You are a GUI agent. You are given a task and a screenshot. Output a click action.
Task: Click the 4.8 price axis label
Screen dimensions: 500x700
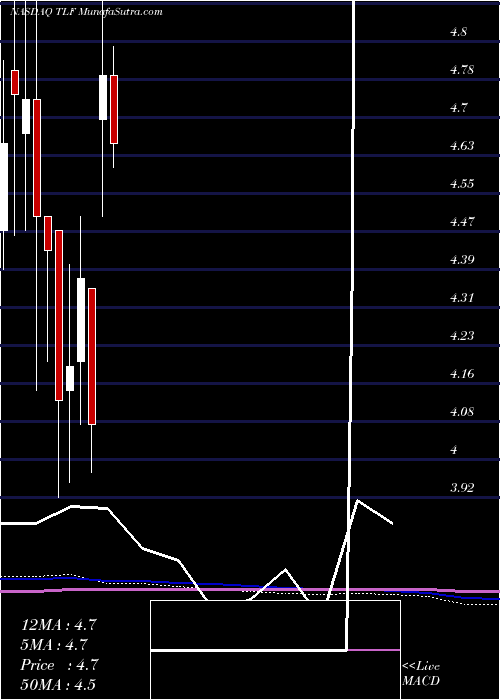click(458, 32)
